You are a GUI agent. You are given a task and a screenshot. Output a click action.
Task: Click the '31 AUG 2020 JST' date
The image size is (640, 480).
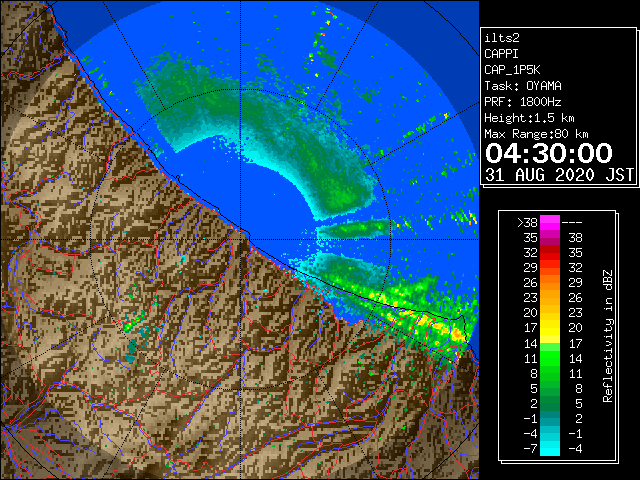[559, 175]
